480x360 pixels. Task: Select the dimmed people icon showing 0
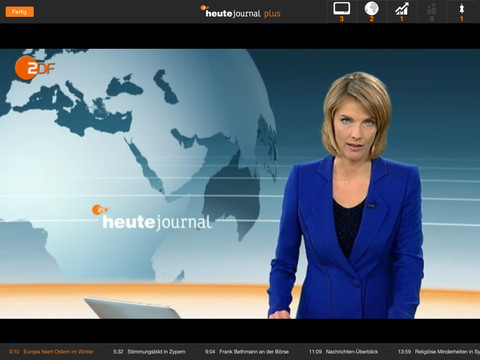click(432, 12)
